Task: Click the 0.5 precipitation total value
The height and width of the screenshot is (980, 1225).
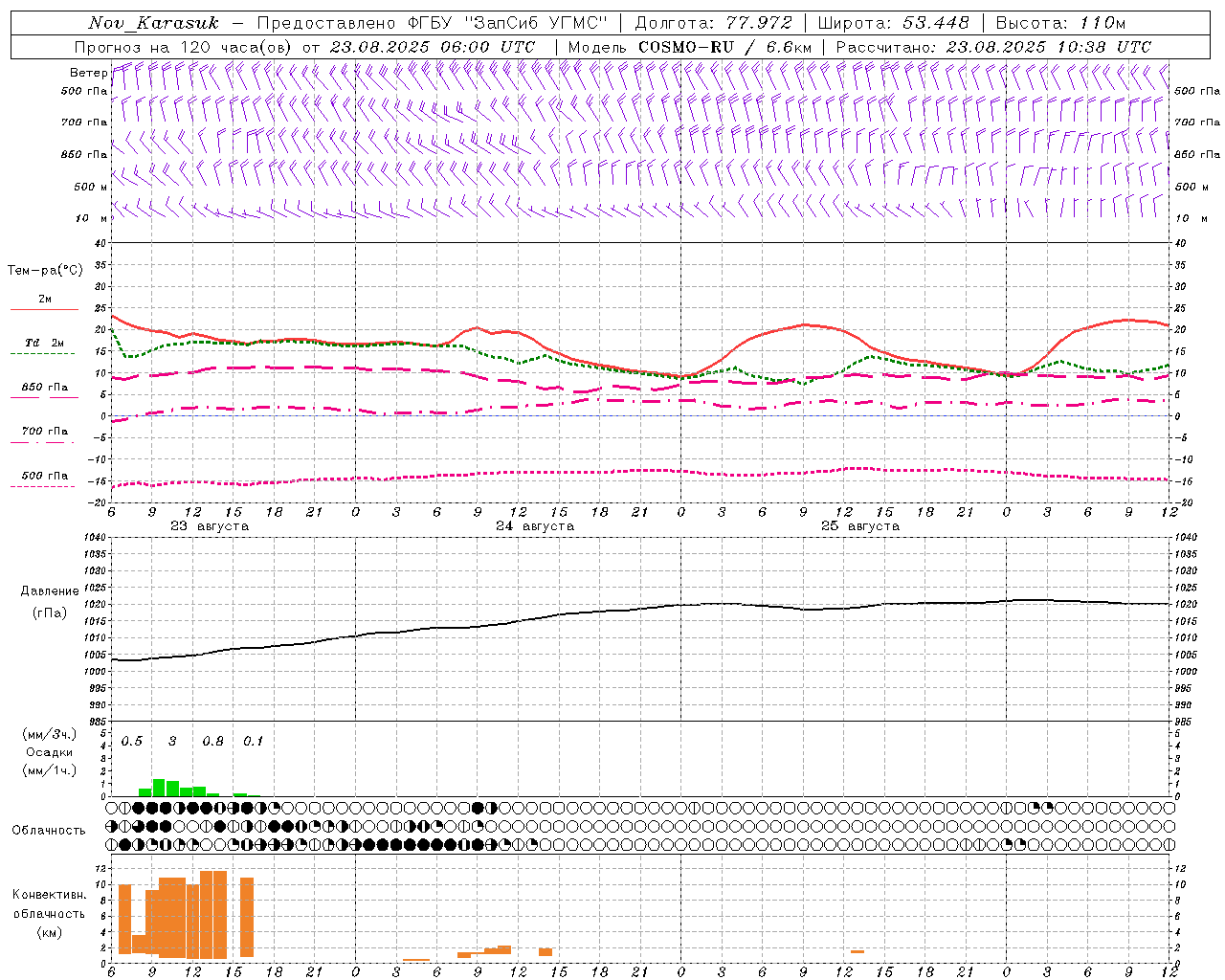Action: [132, 742]
